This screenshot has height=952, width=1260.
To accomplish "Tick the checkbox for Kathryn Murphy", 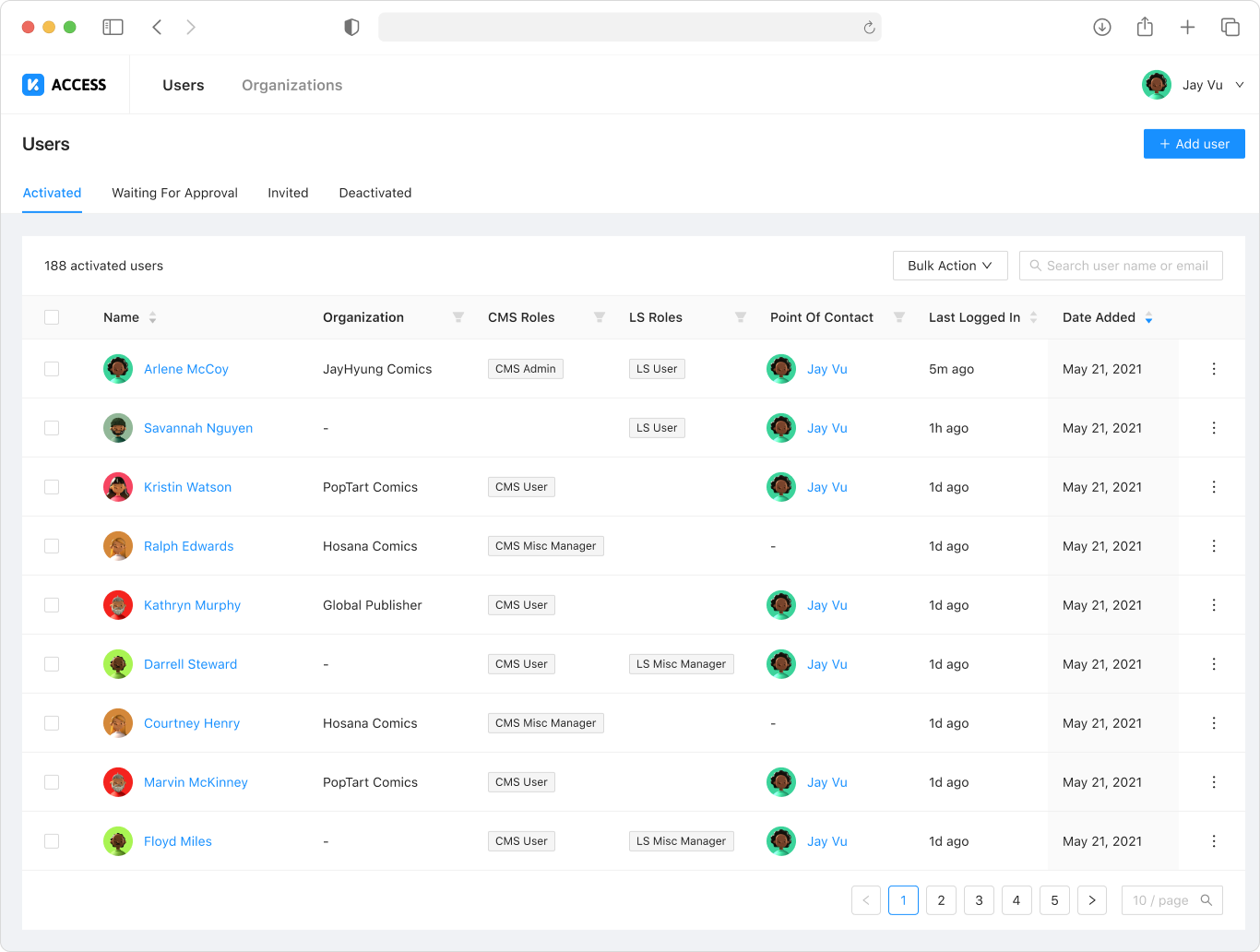I will (x=52, y=605).
